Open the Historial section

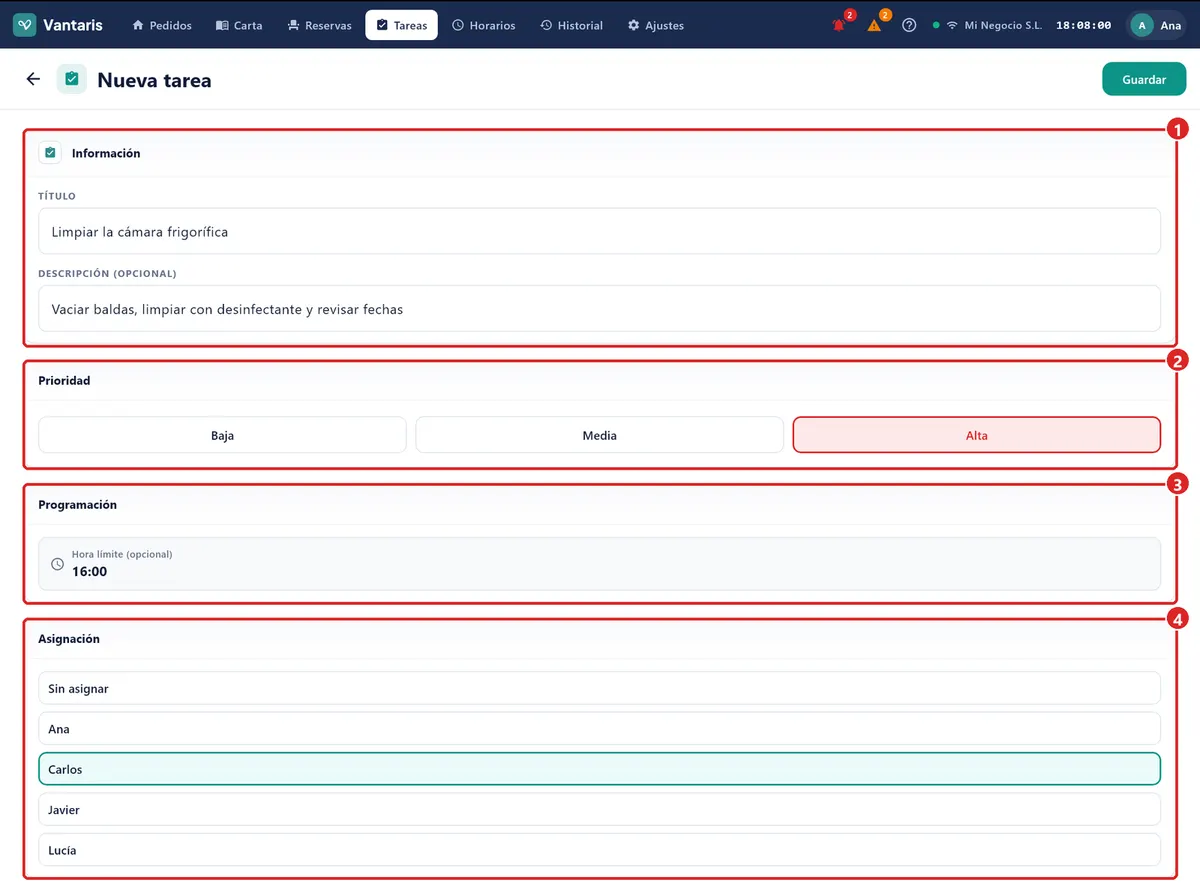(571, 25)
